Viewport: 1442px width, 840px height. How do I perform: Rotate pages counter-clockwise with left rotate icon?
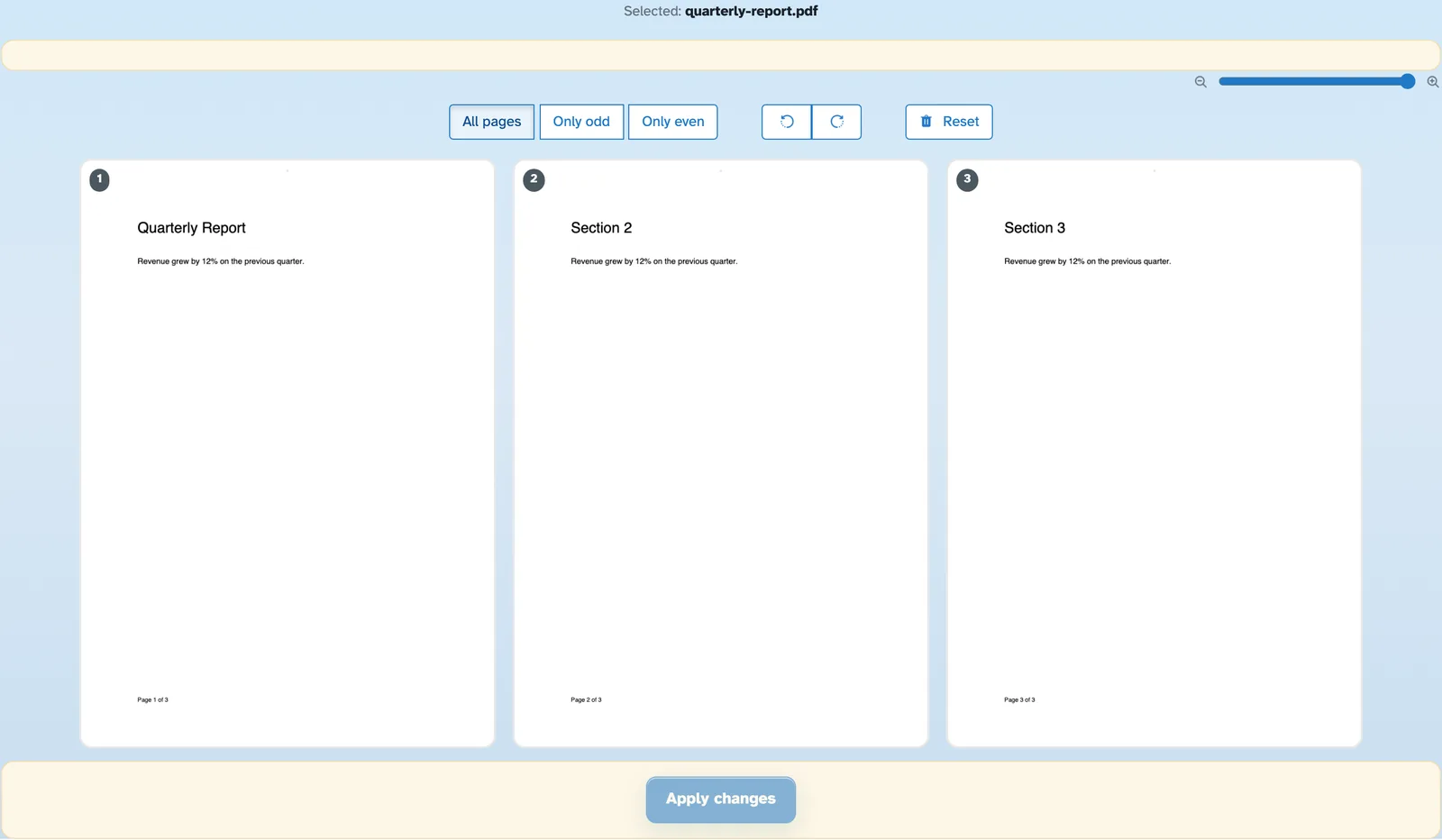point(787,122)
